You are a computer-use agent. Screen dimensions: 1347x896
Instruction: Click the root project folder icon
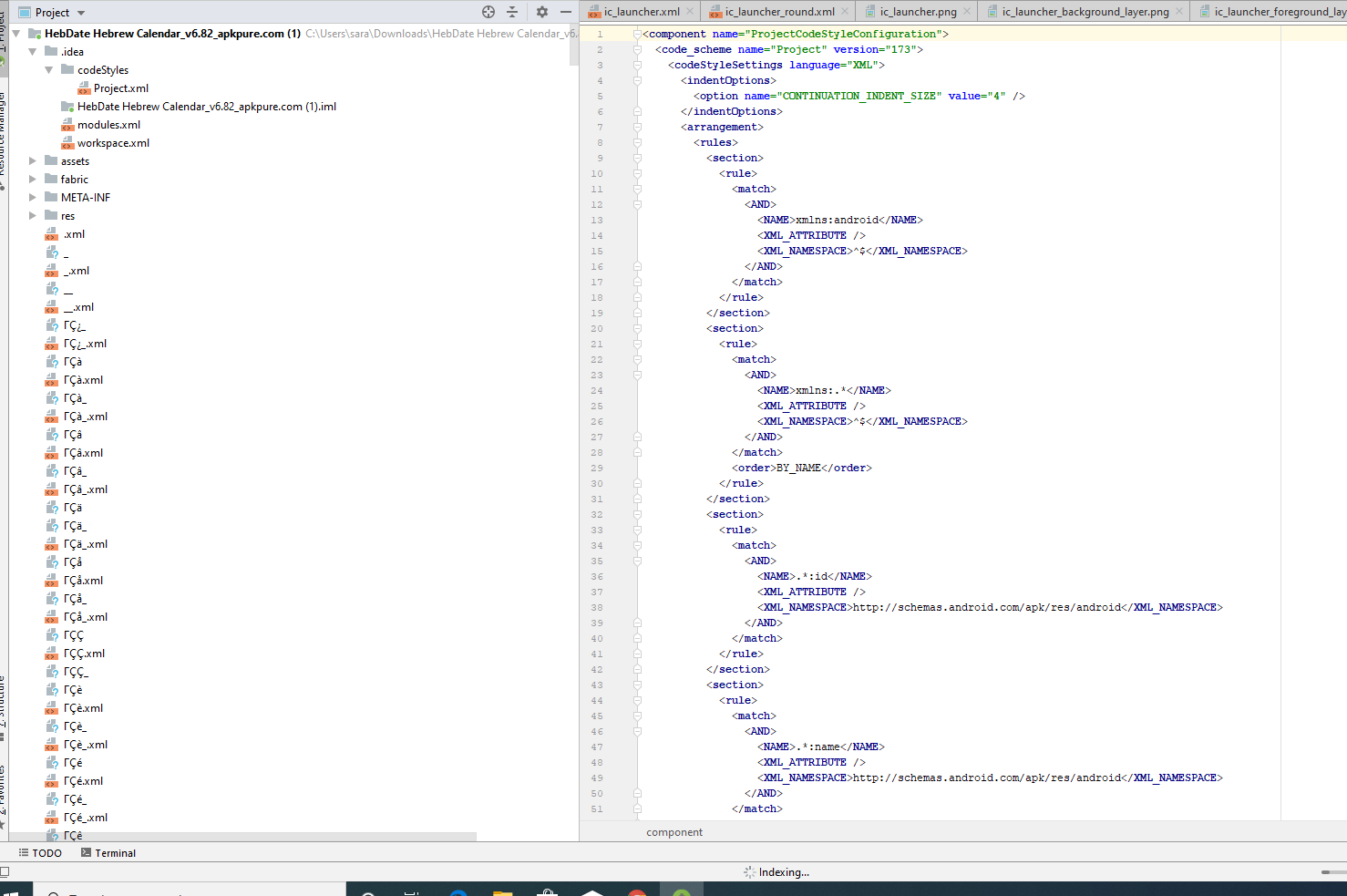pyautogui.click(x=35, y=33)
